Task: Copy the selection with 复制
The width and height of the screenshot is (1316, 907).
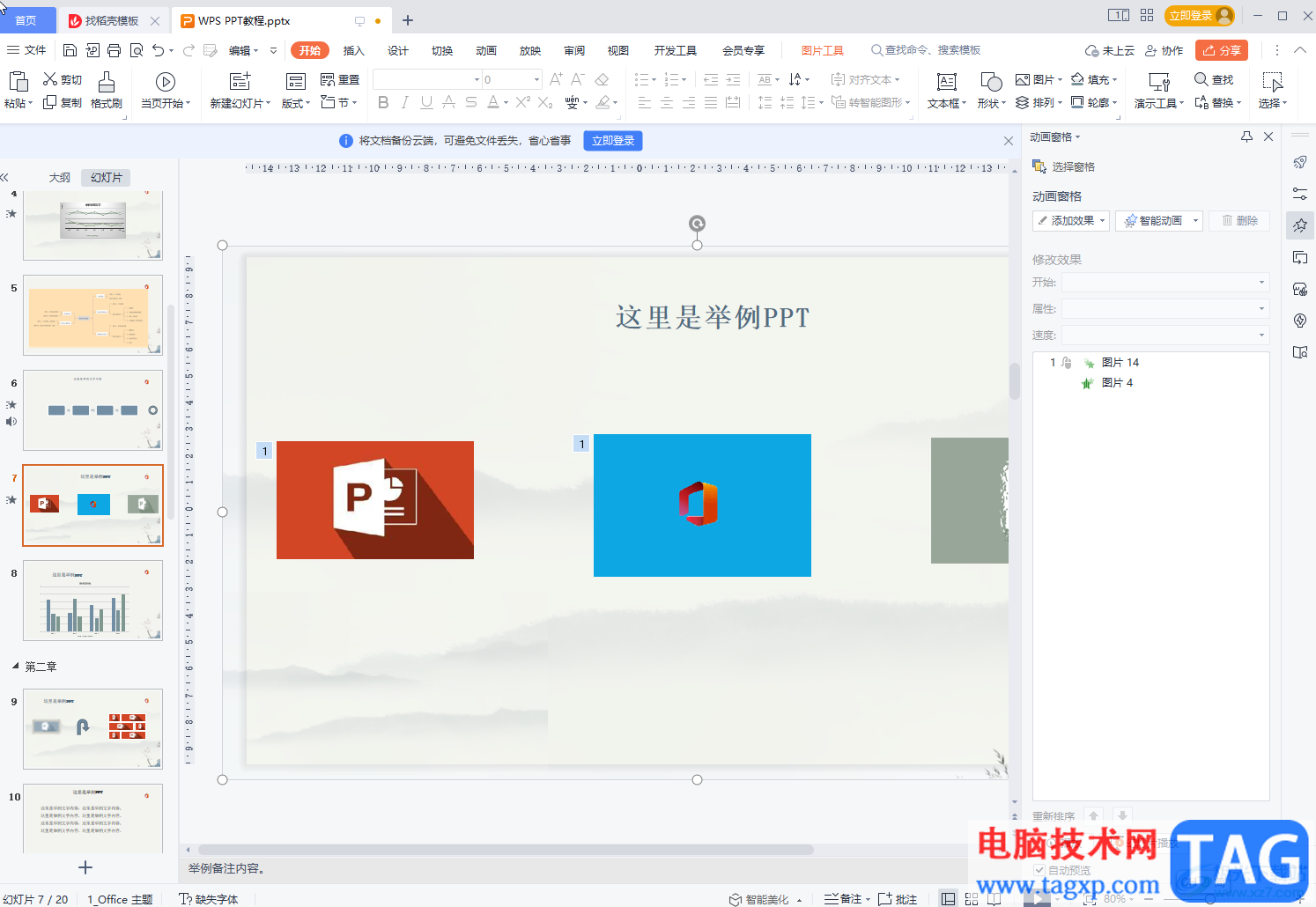Action: point(63,102)
